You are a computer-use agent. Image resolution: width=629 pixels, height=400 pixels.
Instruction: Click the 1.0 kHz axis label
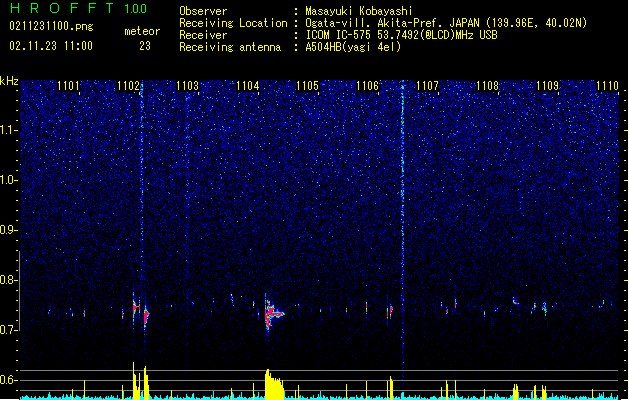[x=9, y=181]
